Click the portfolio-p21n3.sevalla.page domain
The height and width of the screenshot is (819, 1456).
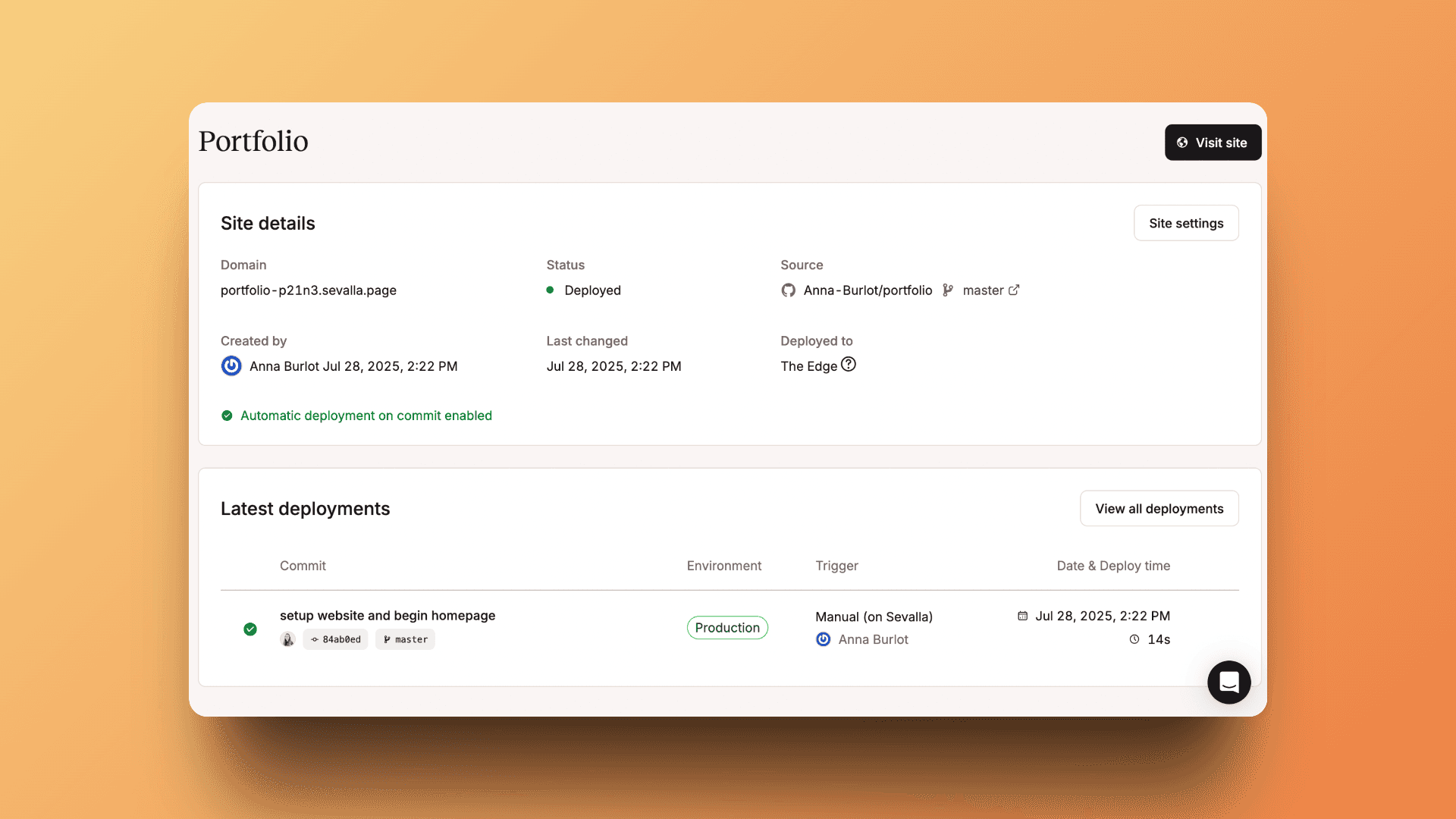coord(309,290)
